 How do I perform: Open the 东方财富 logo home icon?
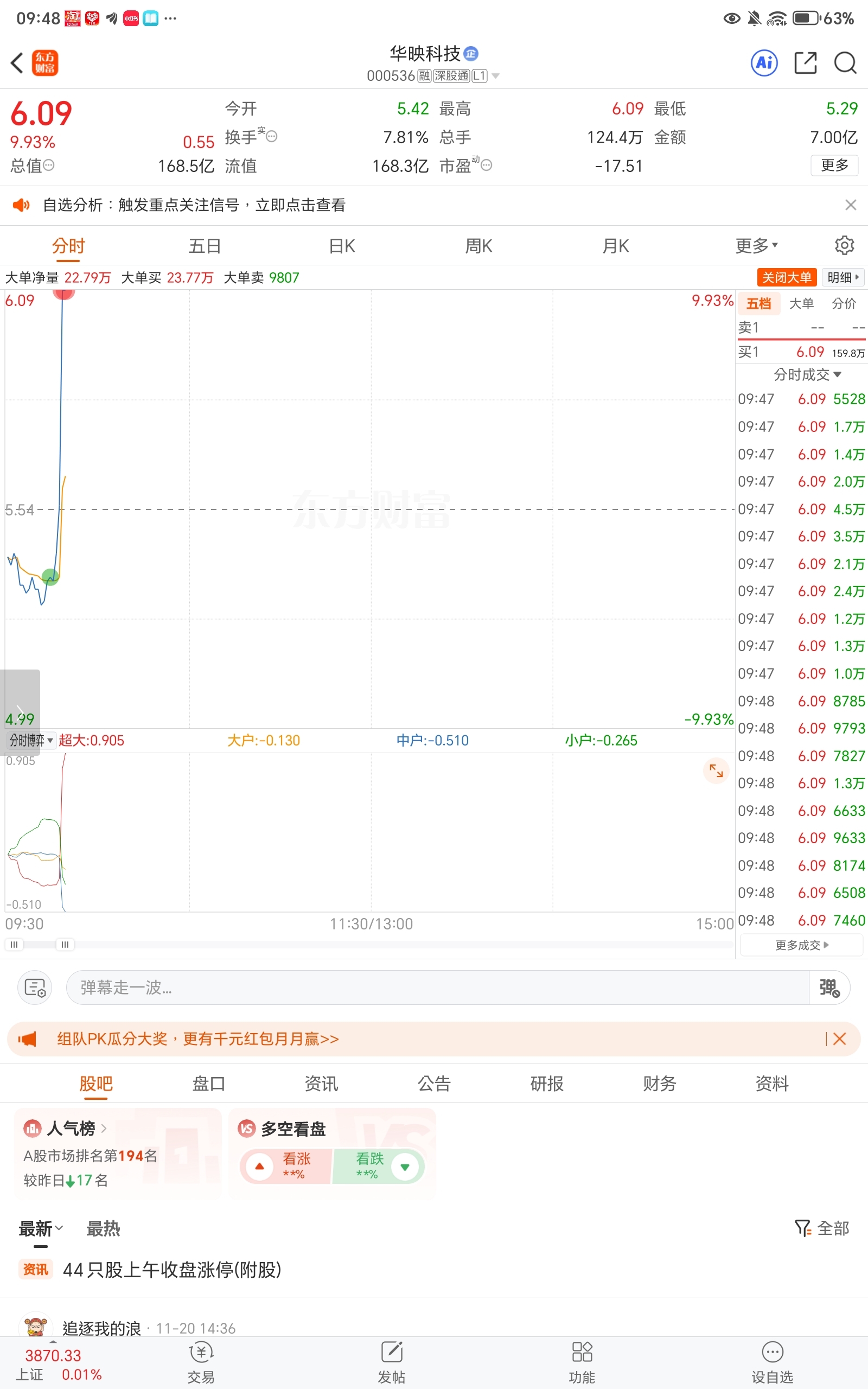click(x=45, y=63)
